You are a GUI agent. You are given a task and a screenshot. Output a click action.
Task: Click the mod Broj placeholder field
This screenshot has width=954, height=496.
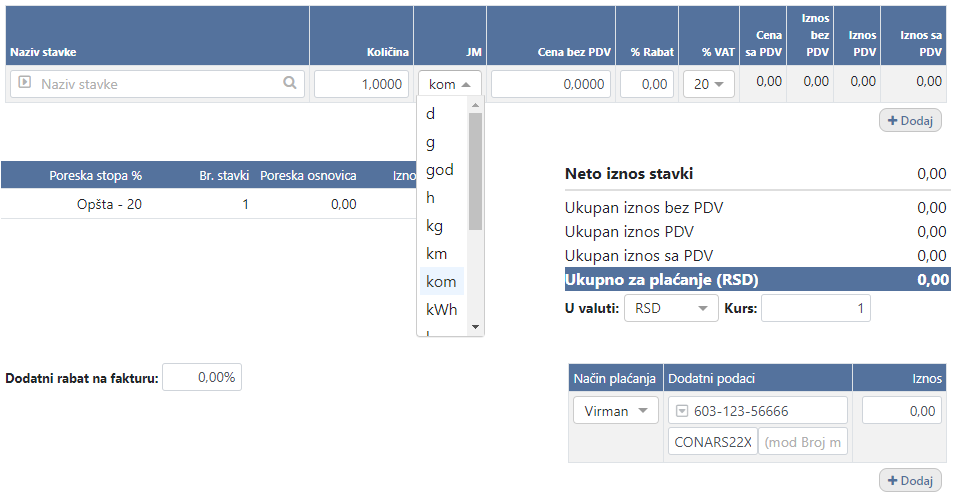tap(803, 442)
